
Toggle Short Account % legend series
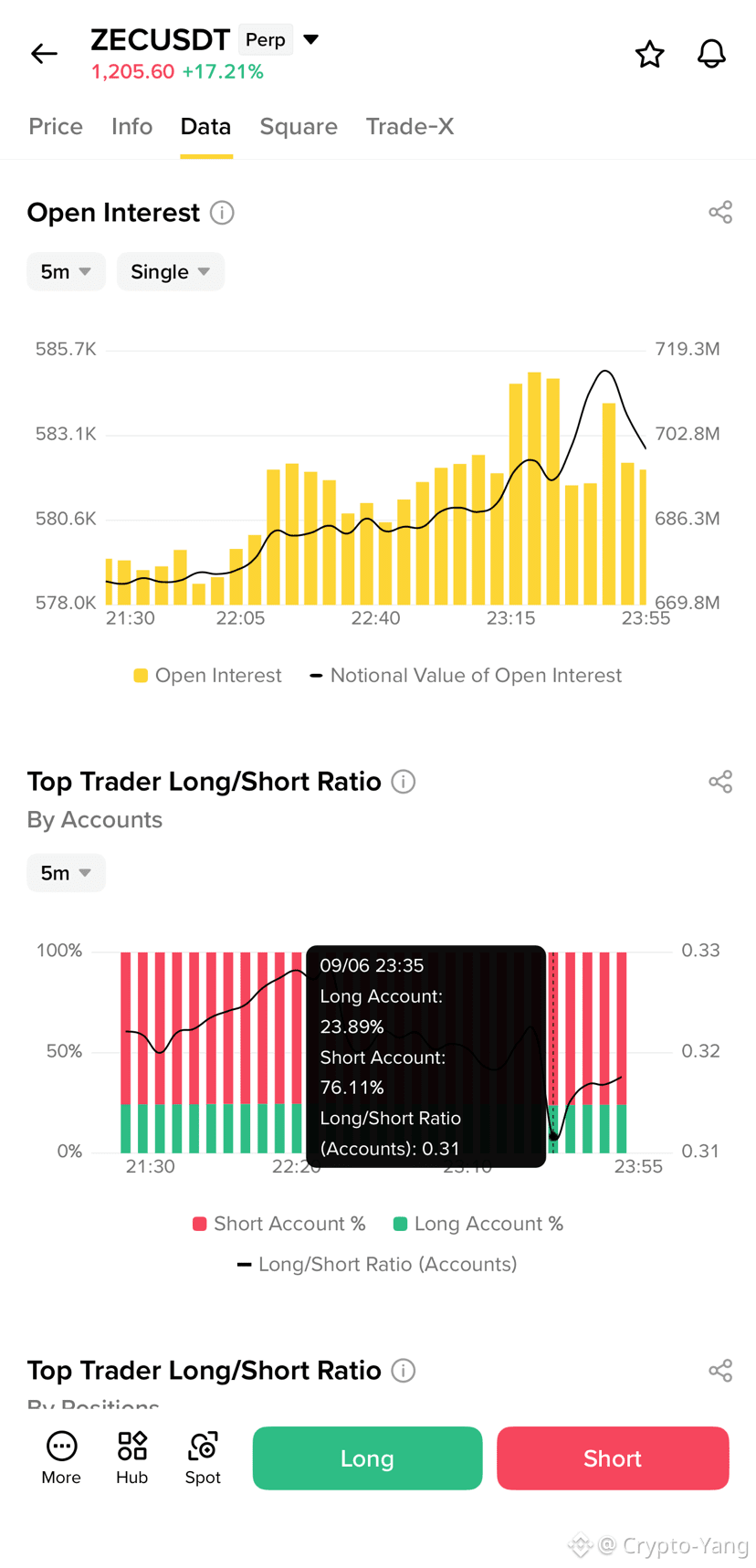pyautogui.click(x=279, y=1224)
